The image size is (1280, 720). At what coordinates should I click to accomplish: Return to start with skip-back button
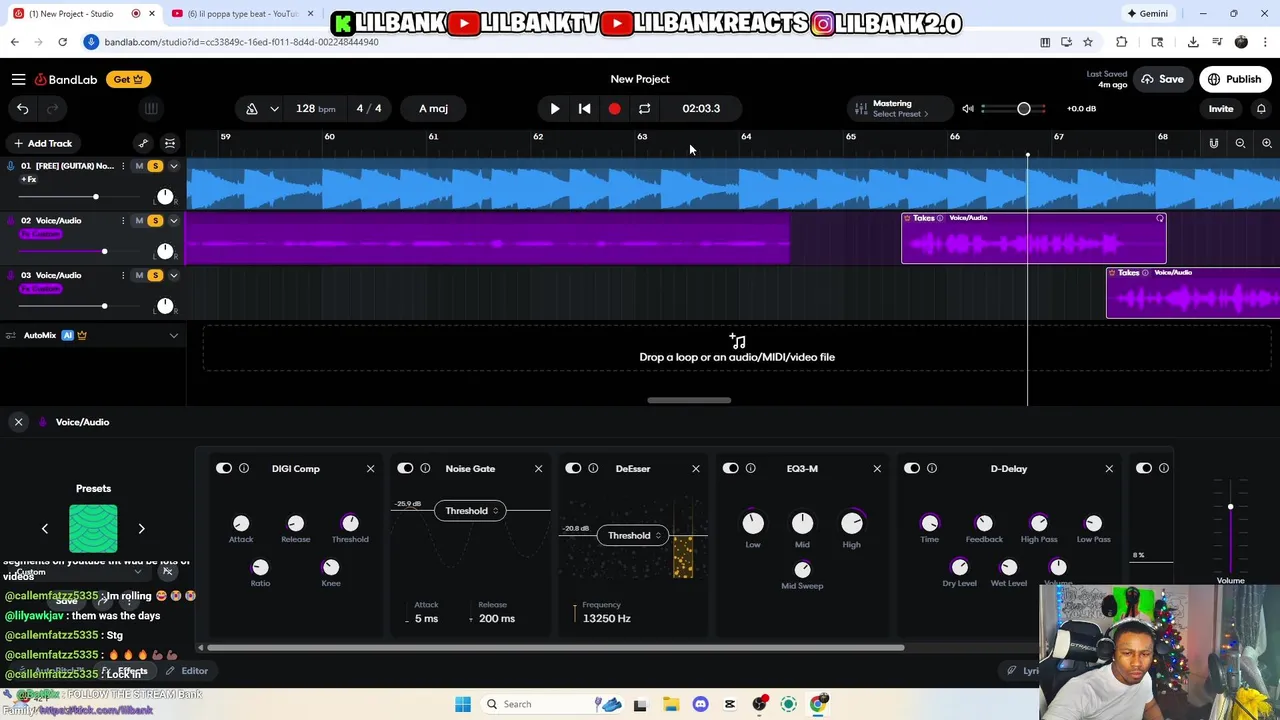coord(585,108)
